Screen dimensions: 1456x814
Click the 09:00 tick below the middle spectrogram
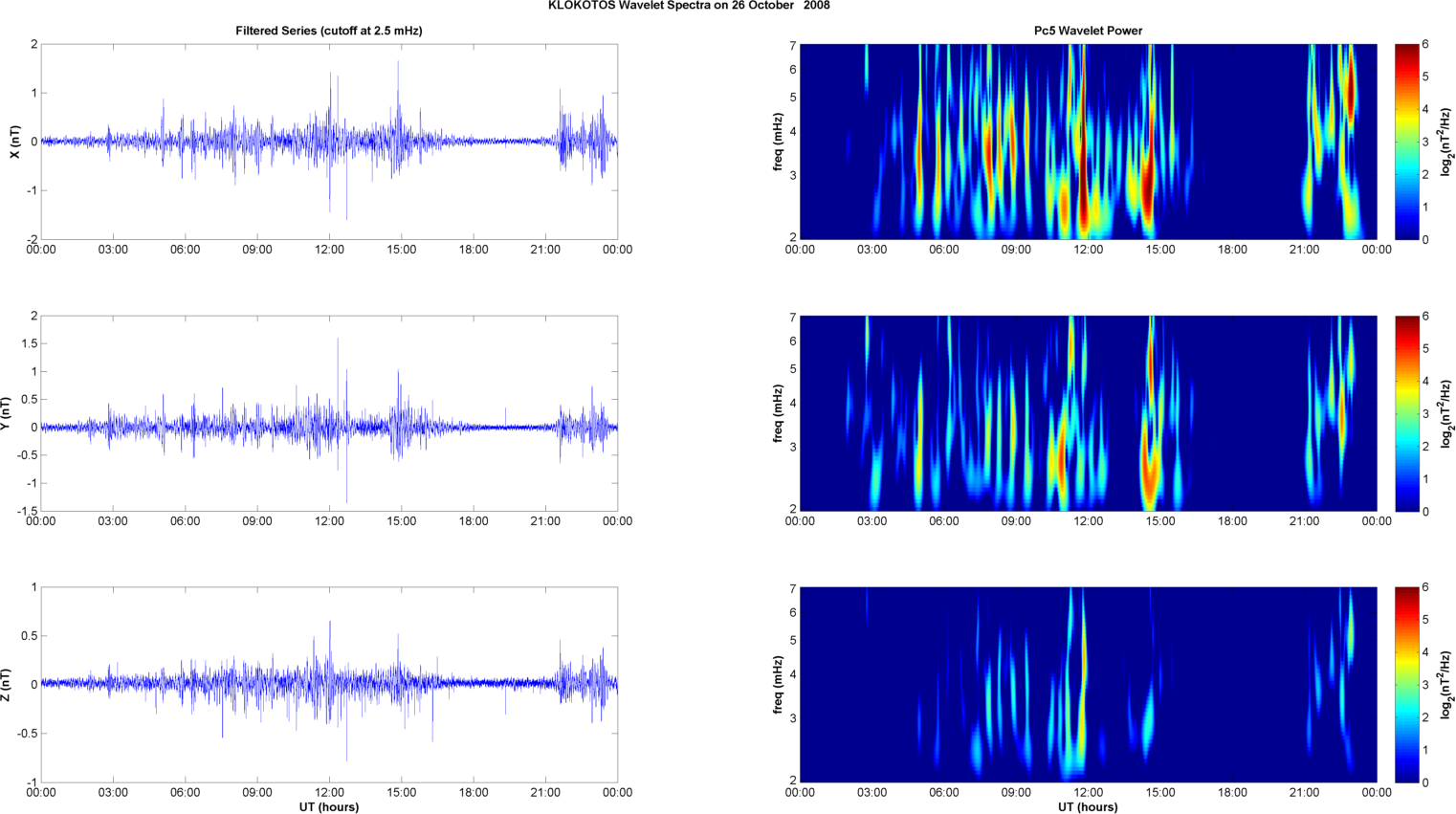point(1016,521)
